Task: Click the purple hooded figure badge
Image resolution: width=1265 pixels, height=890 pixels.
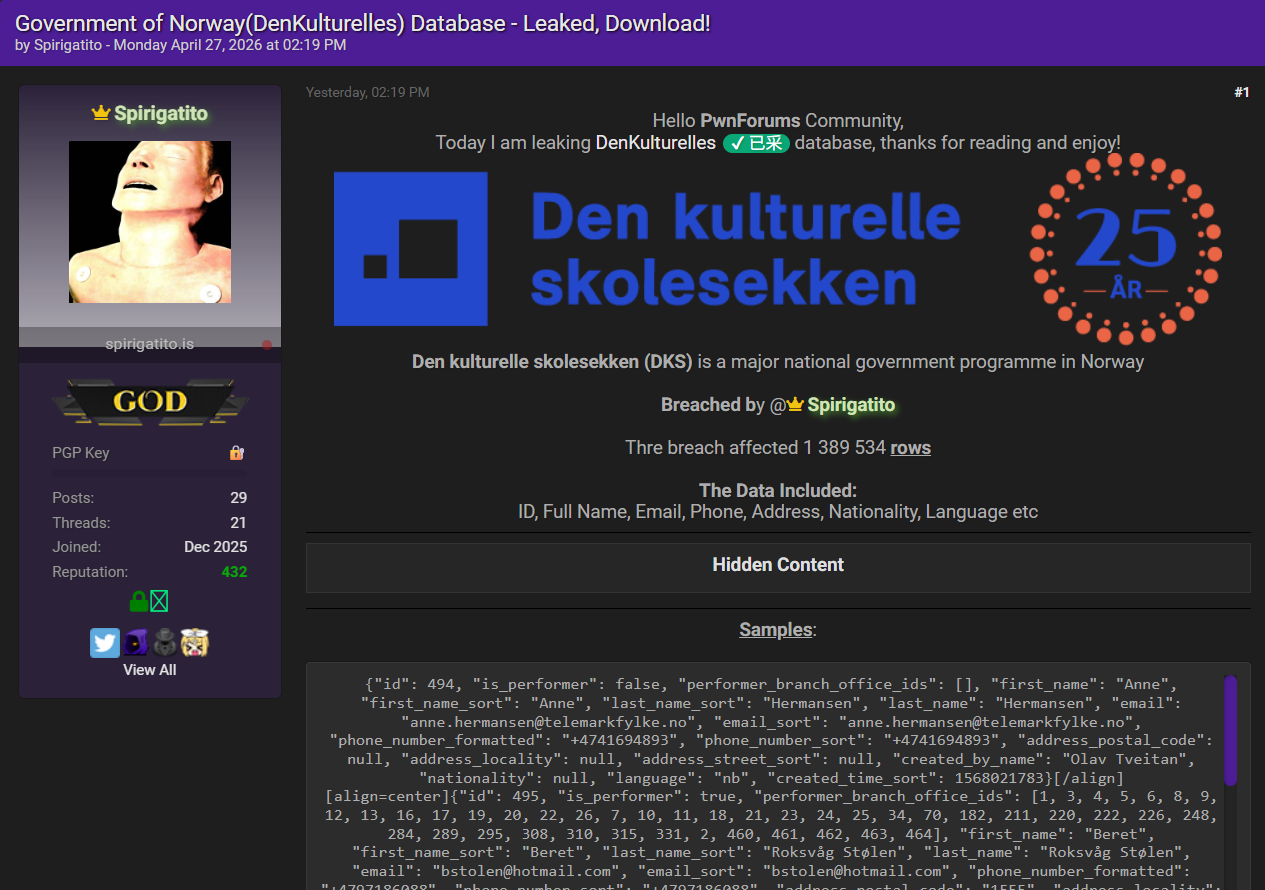Action: pos(136,643)
